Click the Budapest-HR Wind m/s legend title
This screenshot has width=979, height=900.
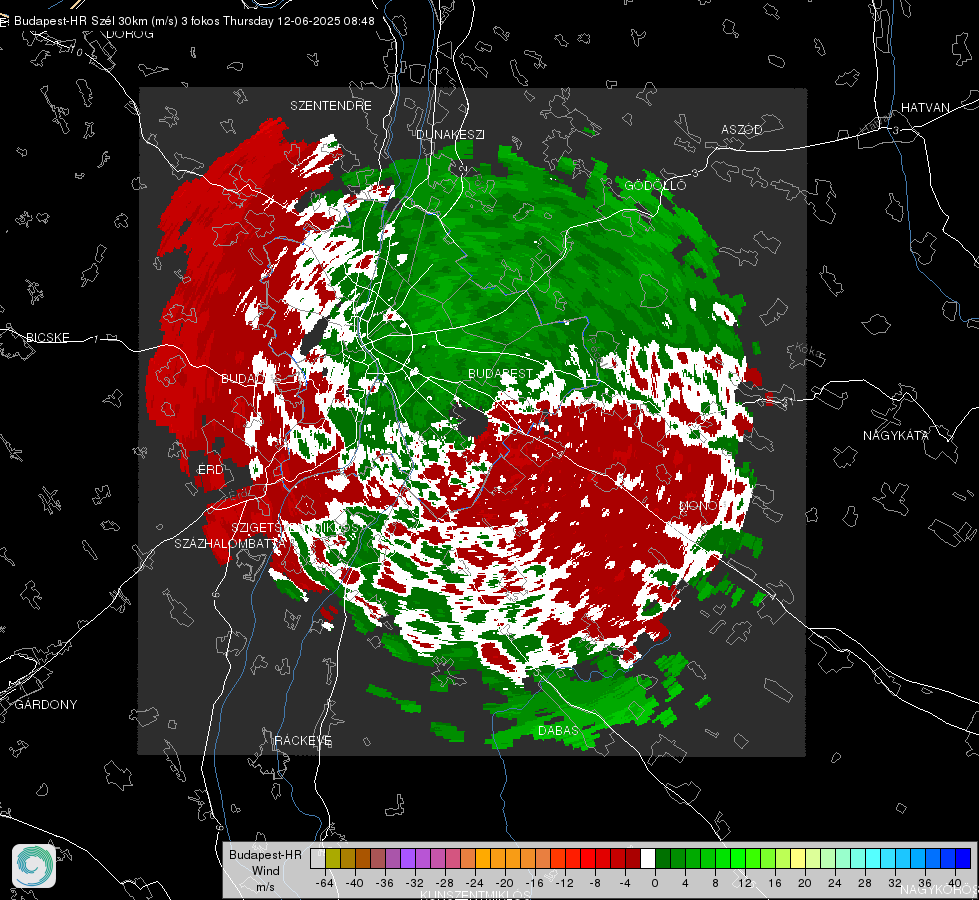265,871
